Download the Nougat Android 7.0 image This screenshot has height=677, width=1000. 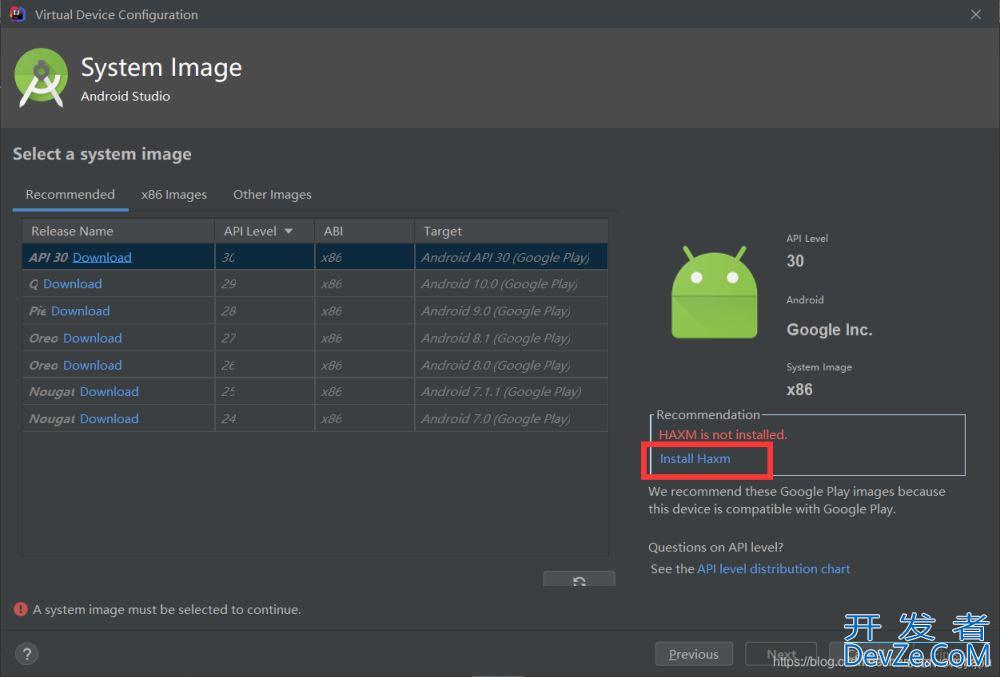[109, 418]
